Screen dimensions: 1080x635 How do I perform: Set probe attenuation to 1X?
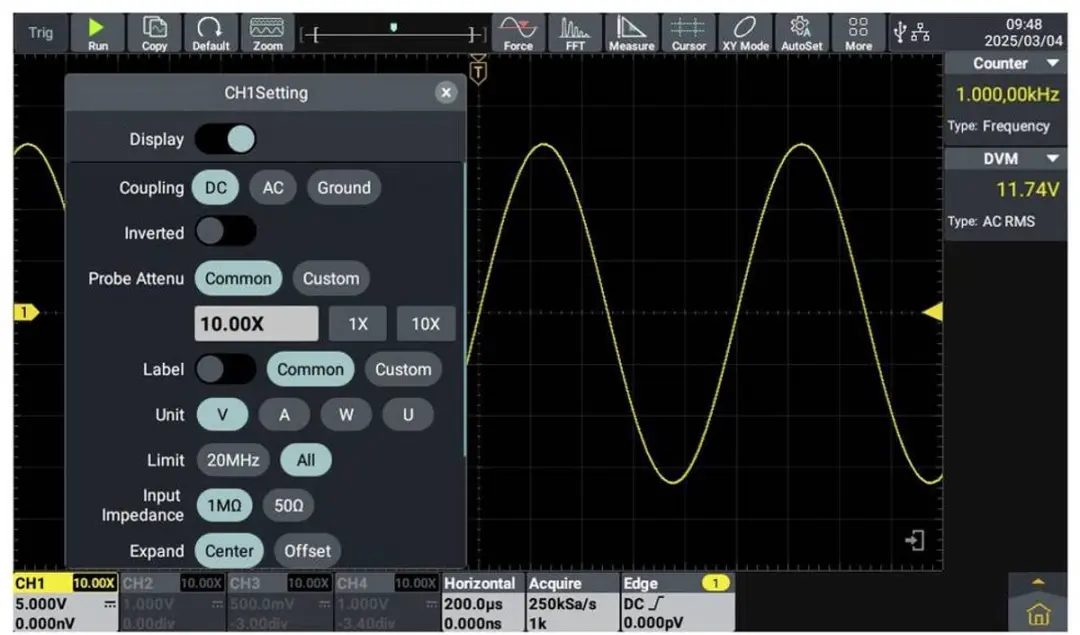(357, 324)
